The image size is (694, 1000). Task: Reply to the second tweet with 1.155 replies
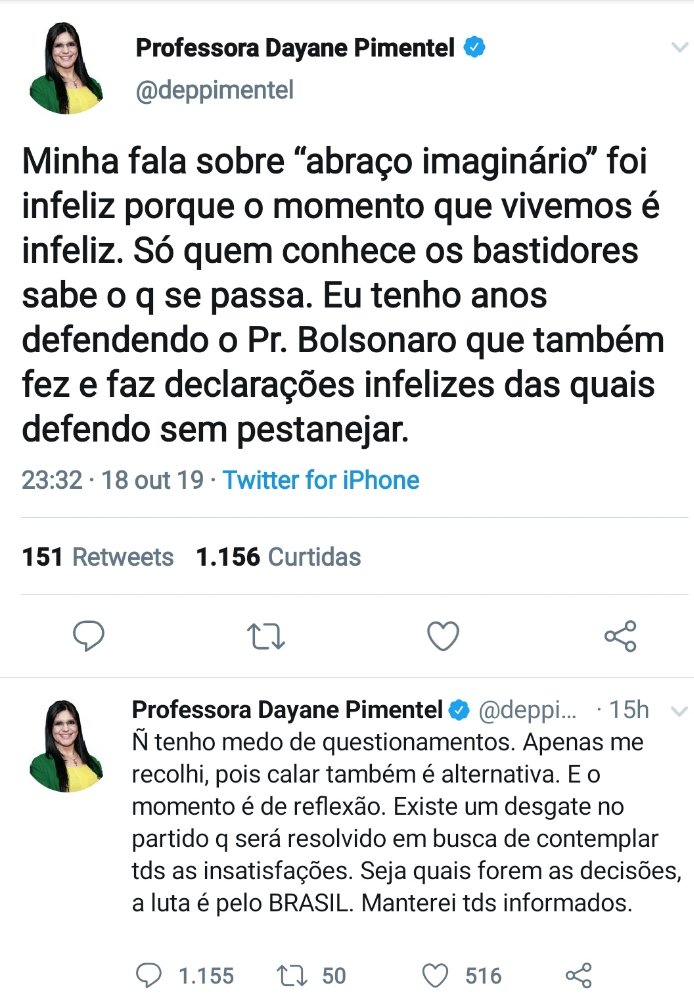148,975
